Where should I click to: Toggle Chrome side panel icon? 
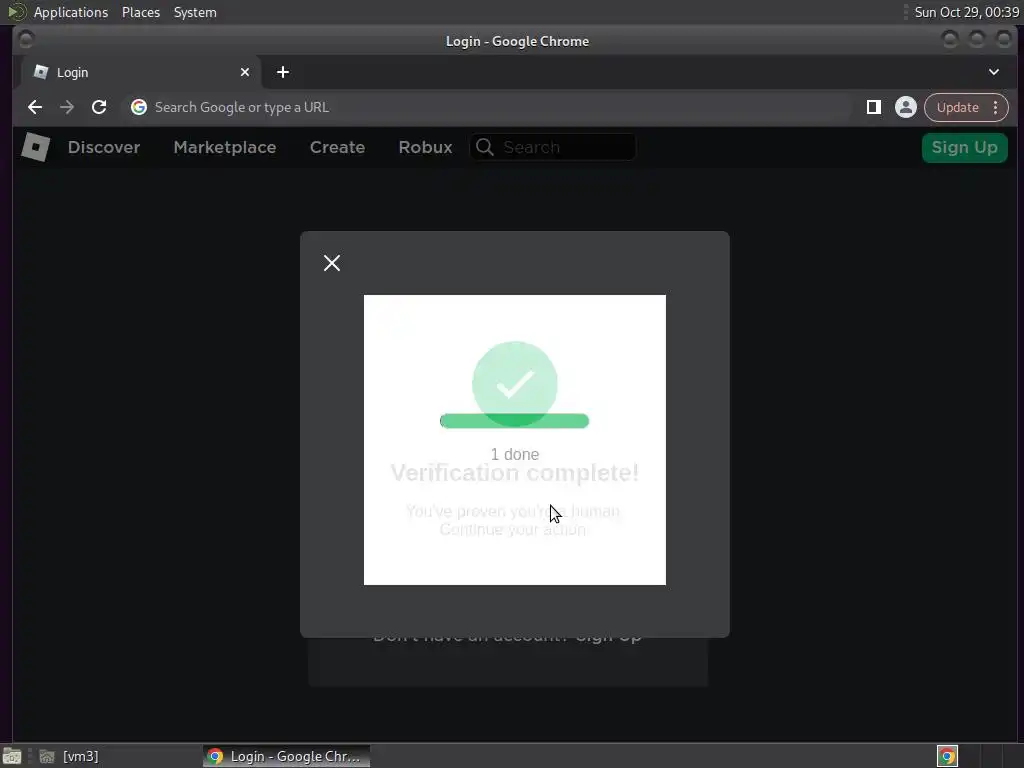tap(873, 107)
